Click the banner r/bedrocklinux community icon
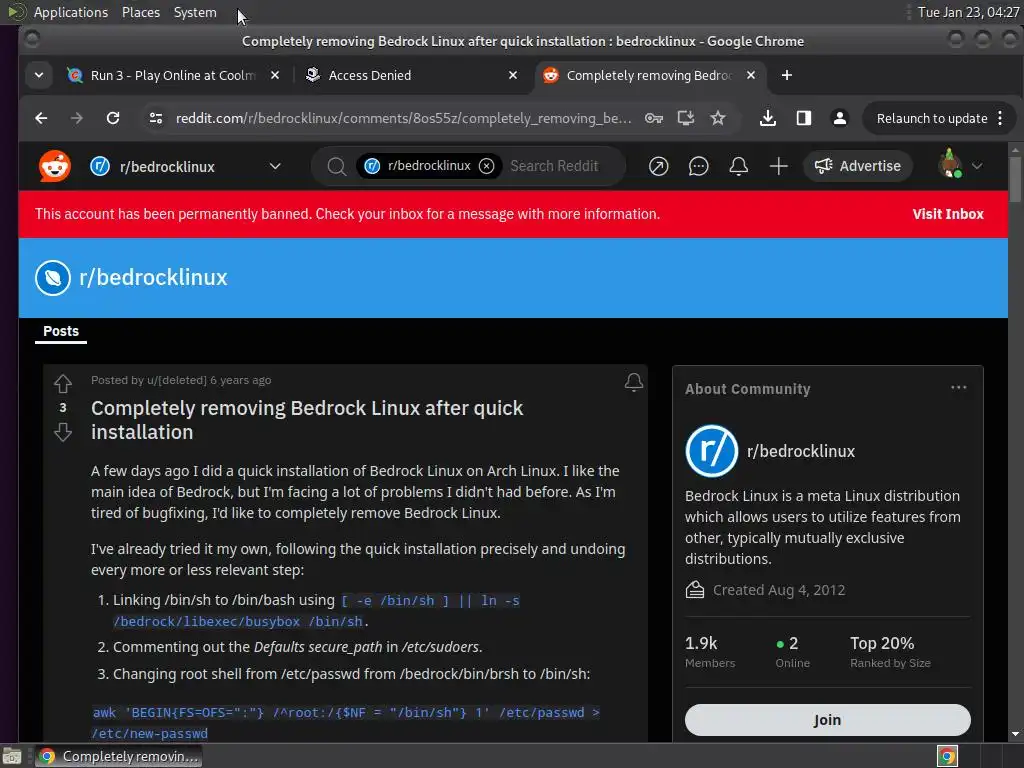This screenshot has height=768, width=1024. [53, 278]
